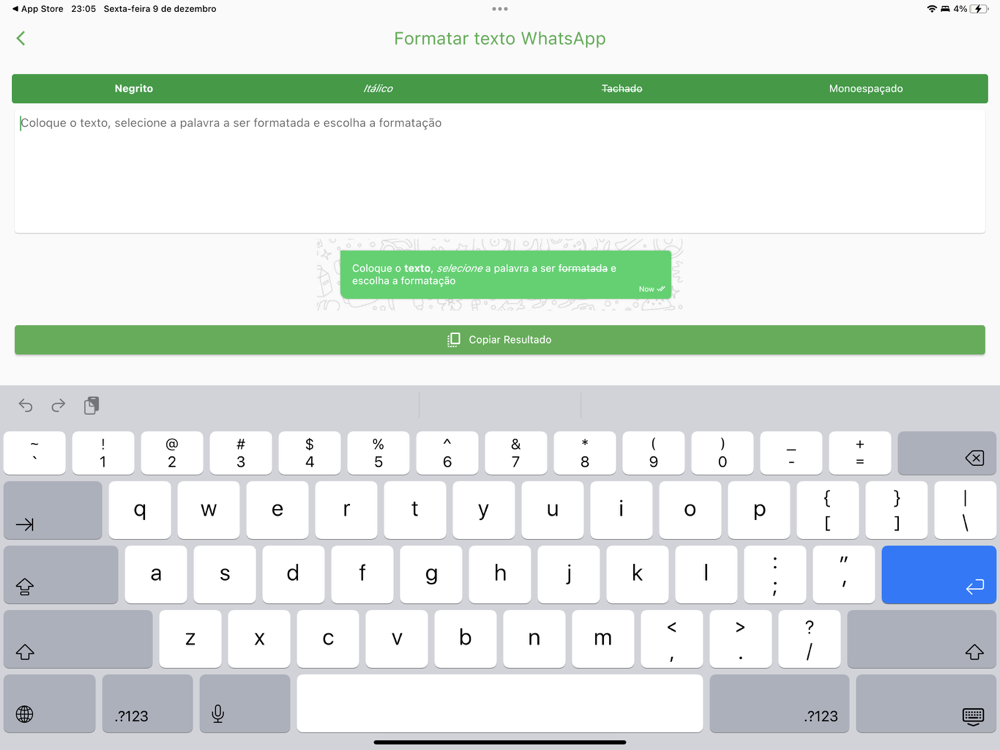Tap the m key
The width and height of the screenshot is (1000, 750).
tap(603, 639)
